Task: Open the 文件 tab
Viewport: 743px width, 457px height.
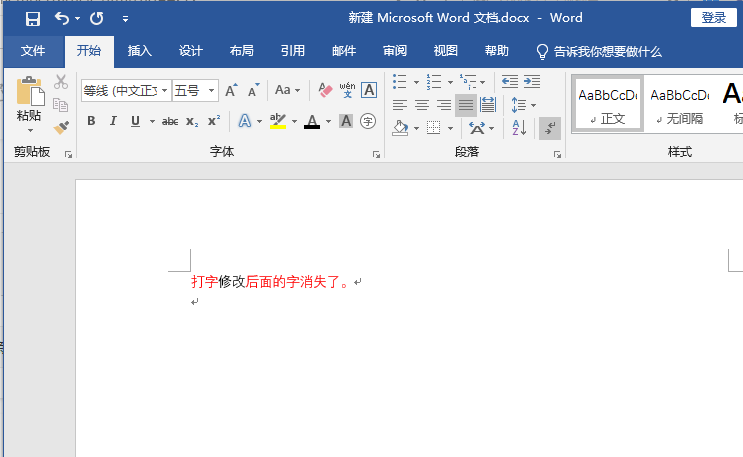Action: (x=33, y=51)
